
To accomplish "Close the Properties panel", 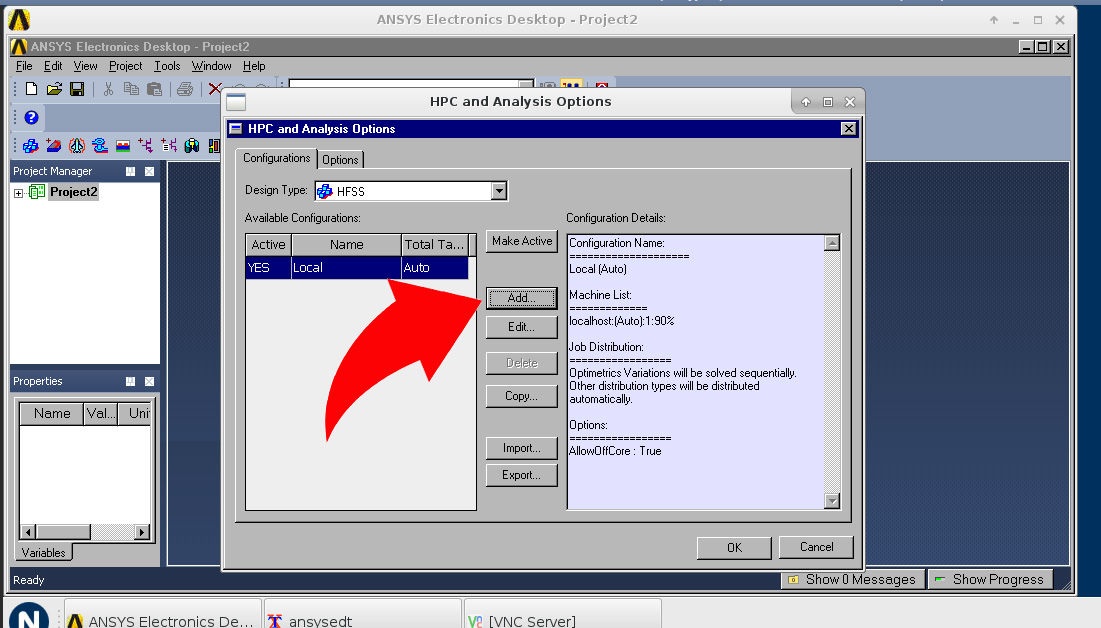I will point(150,381).
